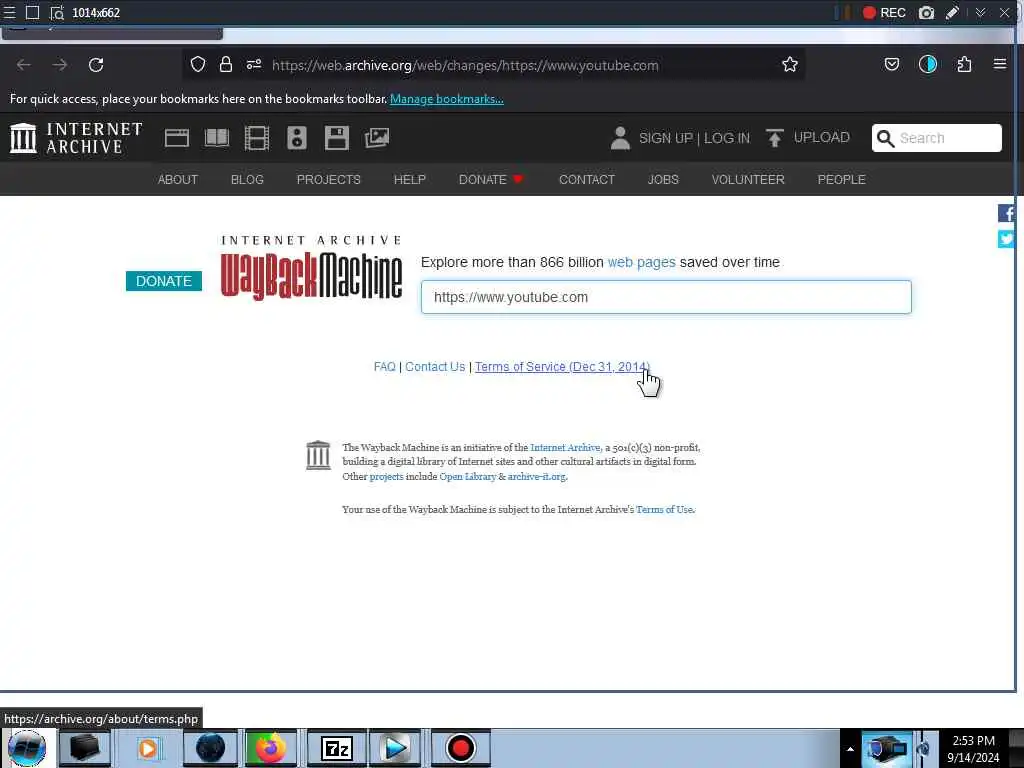Stop recording with REC button
This screenshot has height=768, width=1024.
tap(884, 12)
